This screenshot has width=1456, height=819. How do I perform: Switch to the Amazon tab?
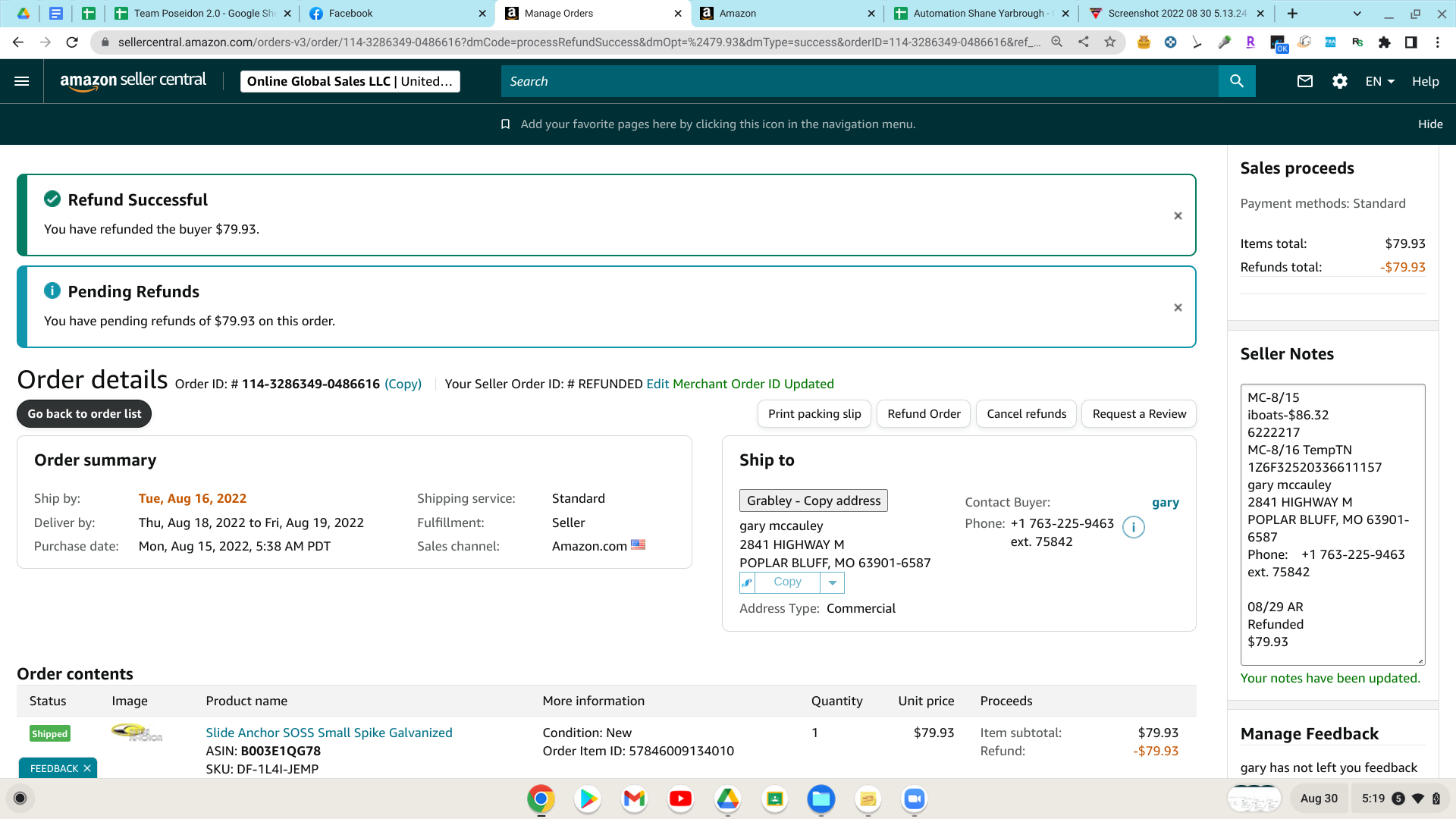787,14
